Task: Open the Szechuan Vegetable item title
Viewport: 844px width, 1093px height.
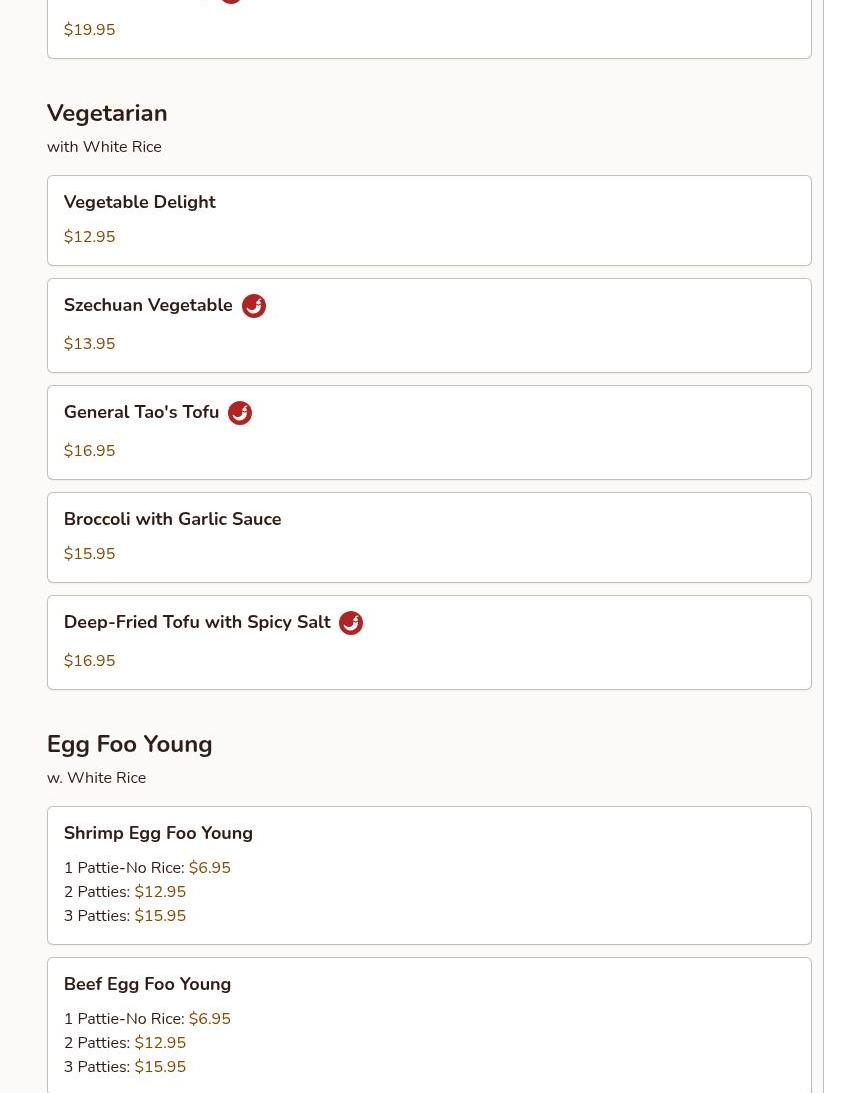Action: (148, 305)
